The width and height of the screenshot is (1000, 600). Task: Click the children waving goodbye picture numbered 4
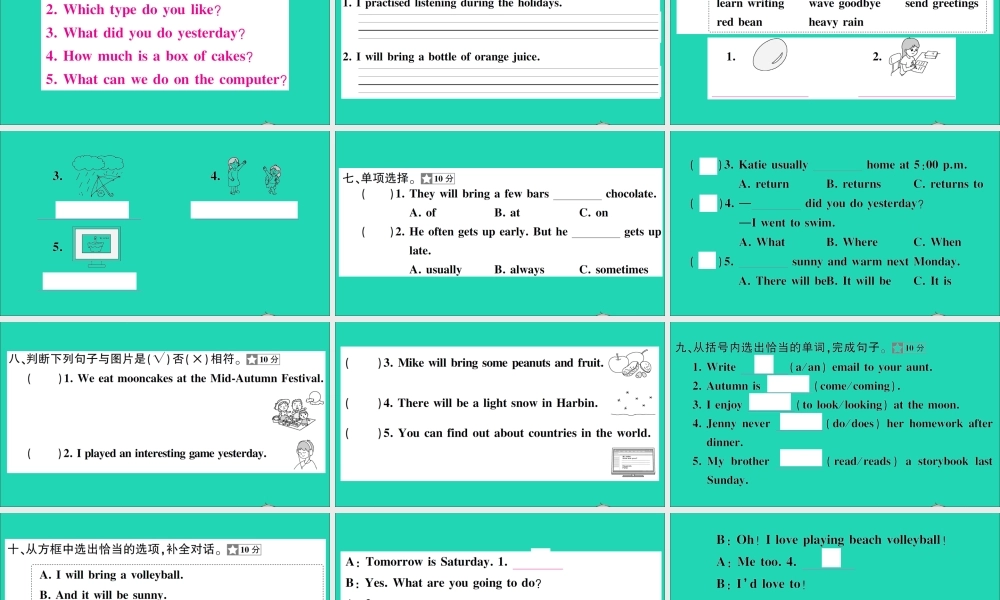[254, 176]
